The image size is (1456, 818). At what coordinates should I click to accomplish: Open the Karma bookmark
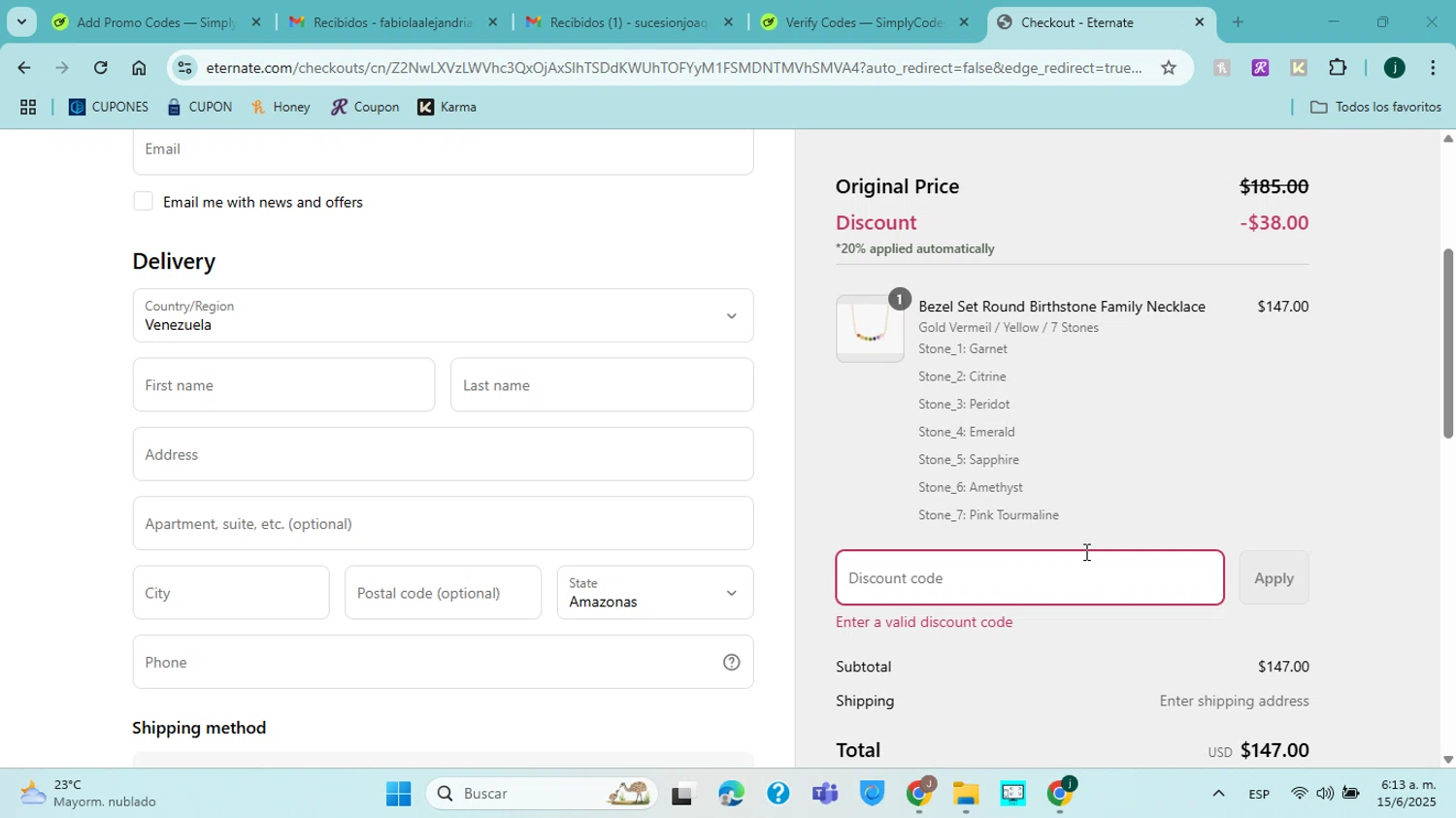click(447, 108)
